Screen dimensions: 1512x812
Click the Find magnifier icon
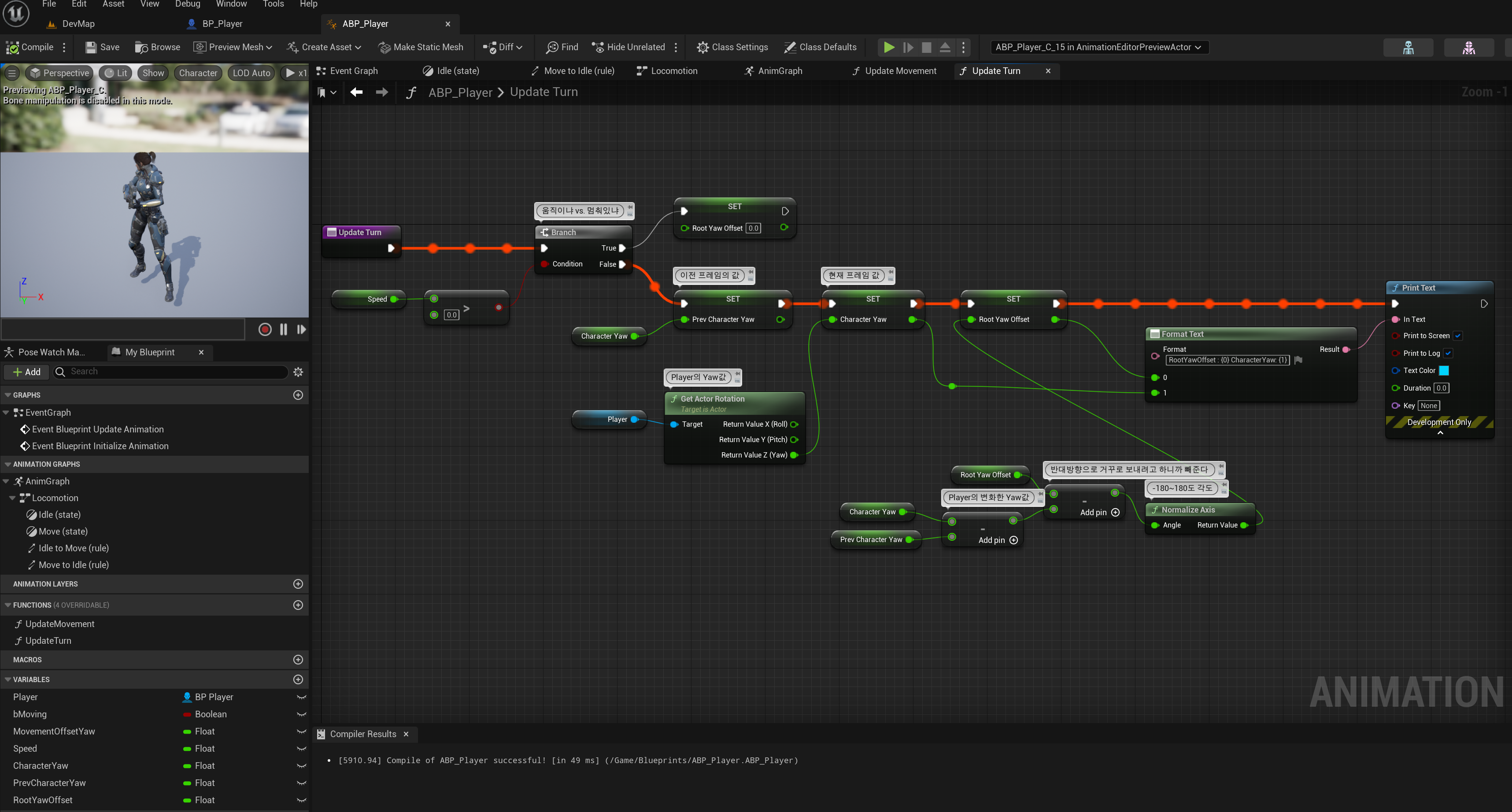click(x=552, y=47)
